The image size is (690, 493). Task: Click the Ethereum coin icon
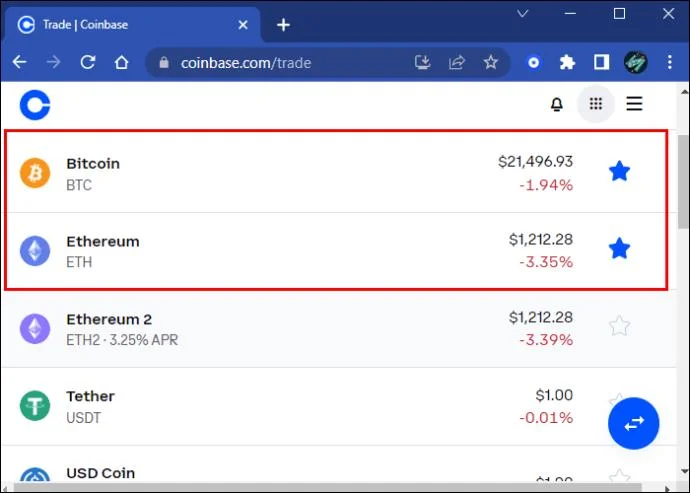pyautogui.click(x=35, y=251)
